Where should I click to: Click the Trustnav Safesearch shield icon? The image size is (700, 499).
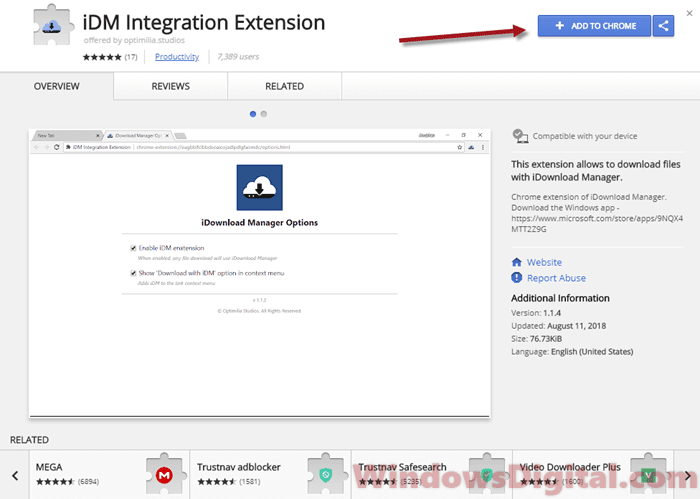487,475
